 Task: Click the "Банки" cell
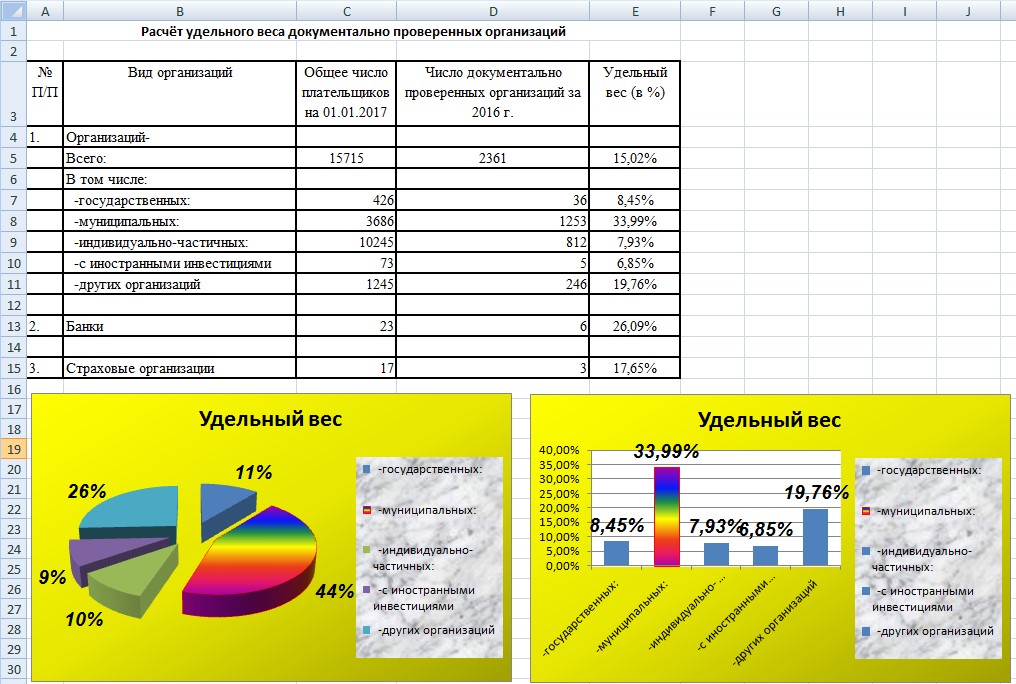(179, 326)
